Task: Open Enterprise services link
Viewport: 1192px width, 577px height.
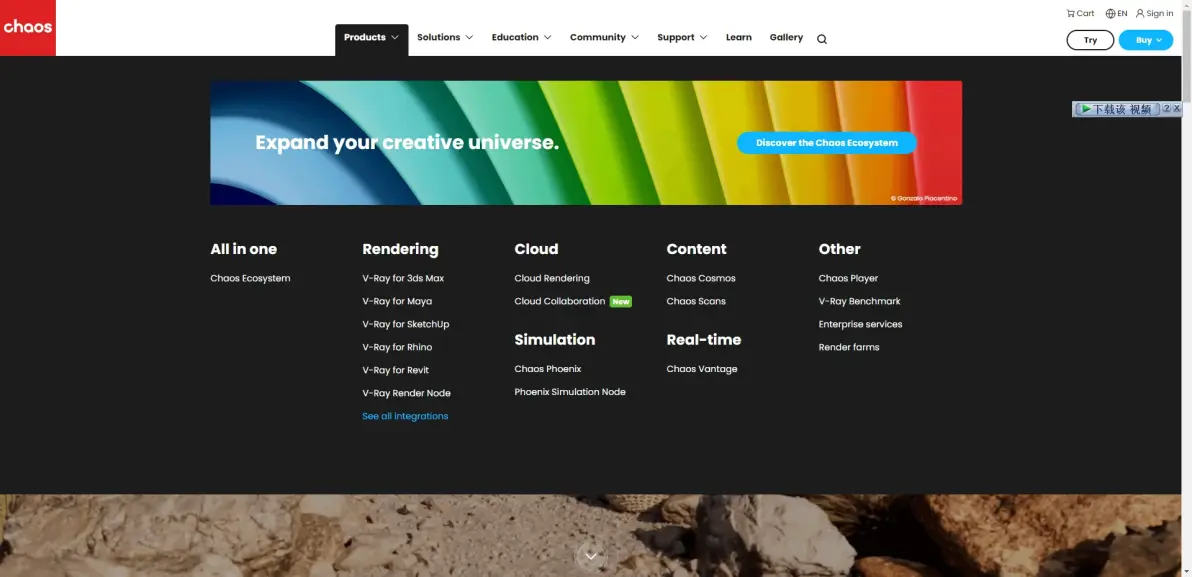Action: coord(861,324)
